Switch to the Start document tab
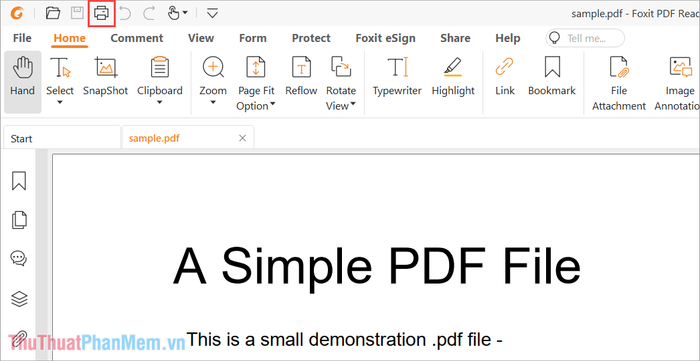Image resolution: width=700 pixels, height=361 pixels. 62,138
